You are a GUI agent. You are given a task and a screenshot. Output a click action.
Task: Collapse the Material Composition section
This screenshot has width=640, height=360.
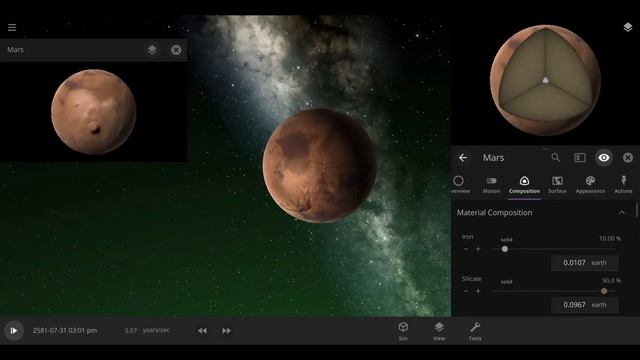click(622, 213)
